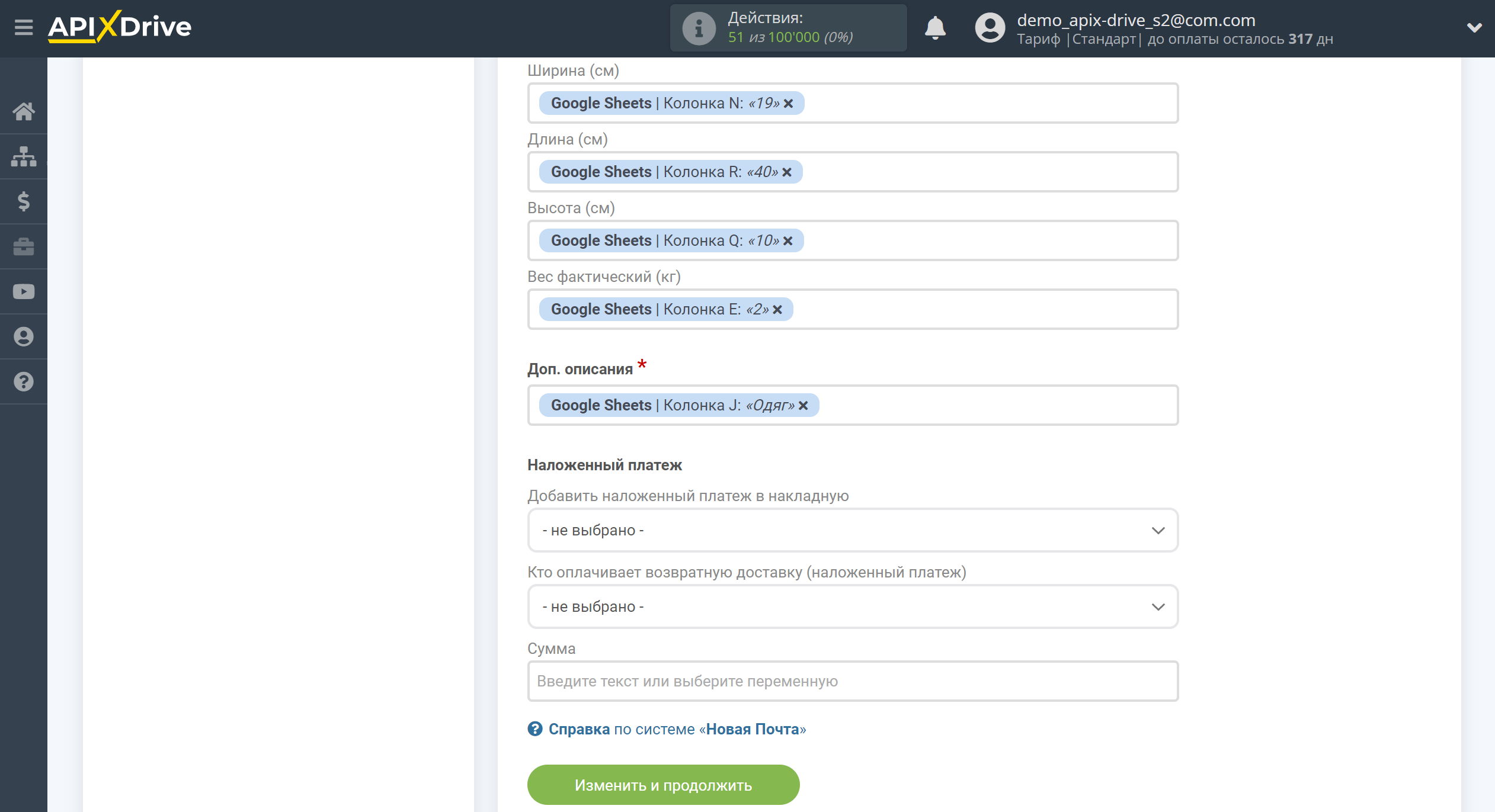Click inside the Доп. описания field
Image resolution: width=1495 pixels, height=812 pixels.
click(x=853, y=405)
